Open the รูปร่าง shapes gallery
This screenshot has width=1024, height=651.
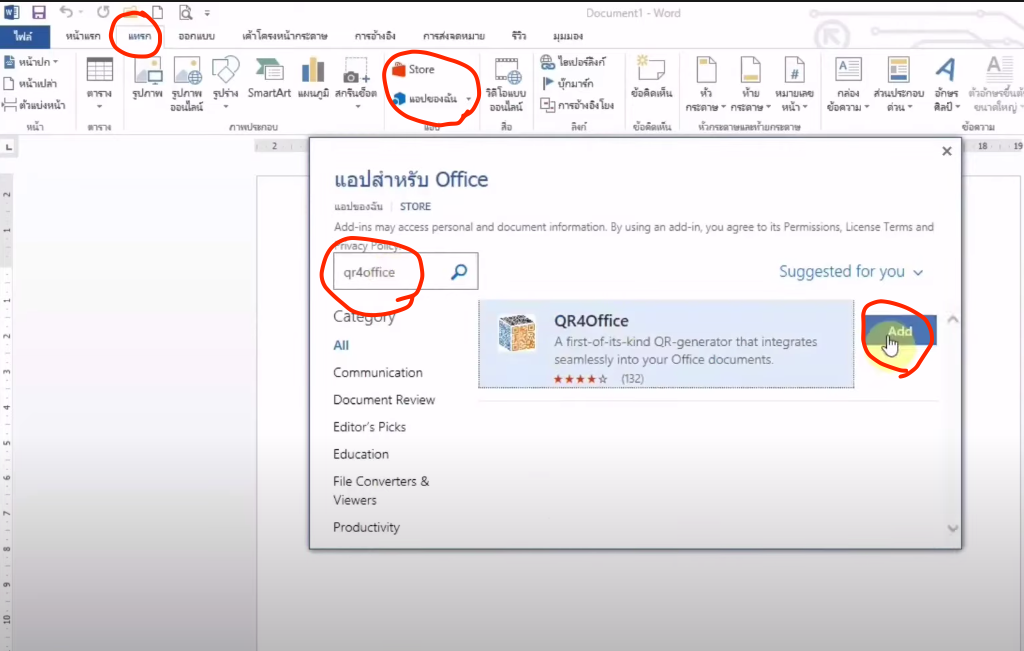click(226, 83)
